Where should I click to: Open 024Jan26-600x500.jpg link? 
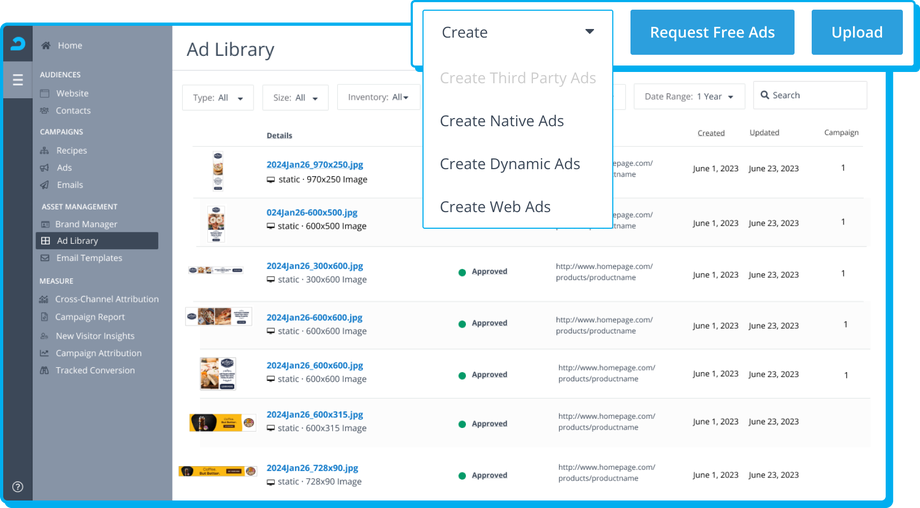click(312, 212)
